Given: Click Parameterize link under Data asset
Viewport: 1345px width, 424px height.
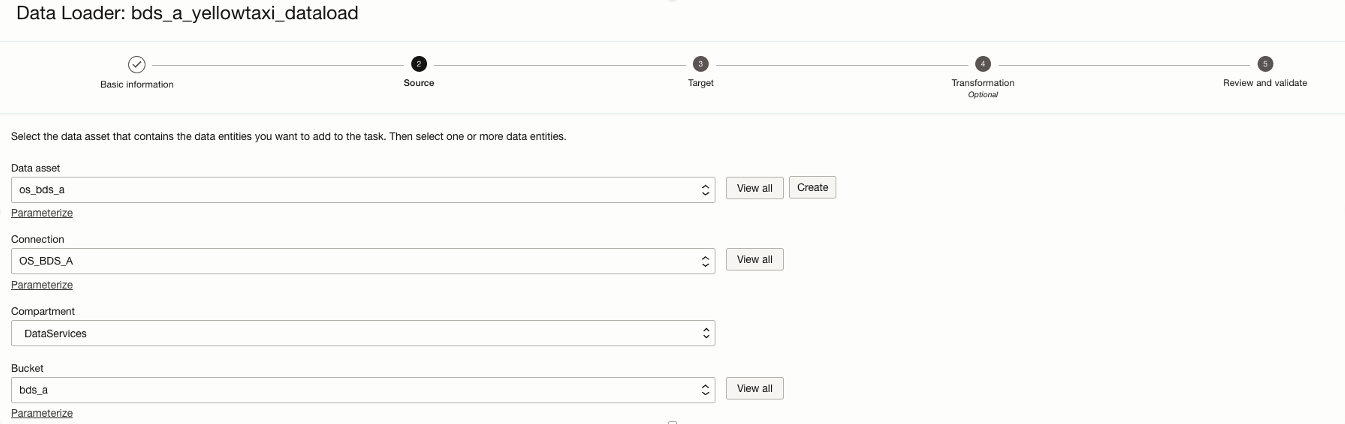Looking at the screenshot, I should 42,213.
